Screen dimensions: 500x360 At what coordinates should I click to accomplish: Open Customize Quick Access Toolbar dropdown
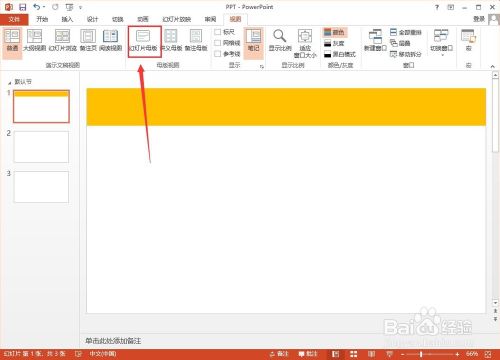[x=80, y=7]
